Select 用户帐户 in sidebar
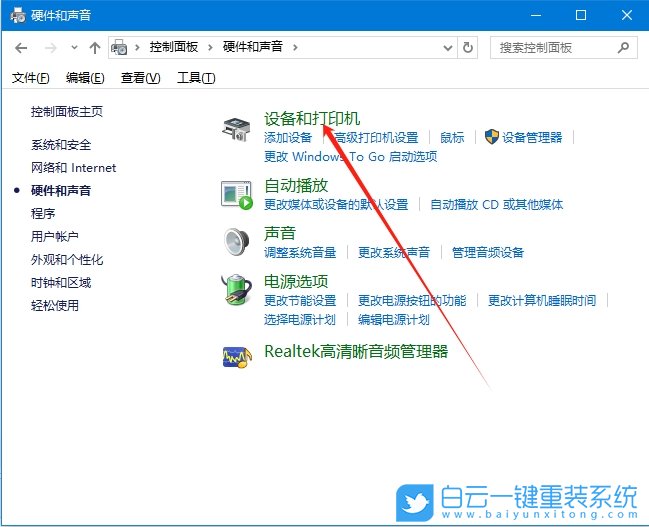Viewport: 649px width, 527px height. (x=55, y=237)
